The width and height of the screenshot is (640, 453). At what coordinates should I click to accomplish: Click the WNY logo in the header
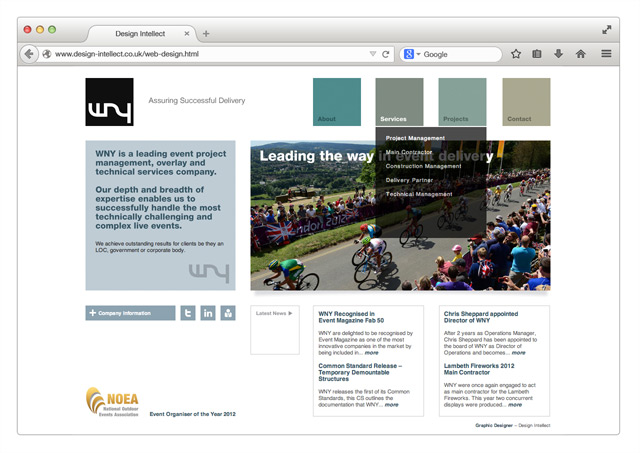click(109, 102)
